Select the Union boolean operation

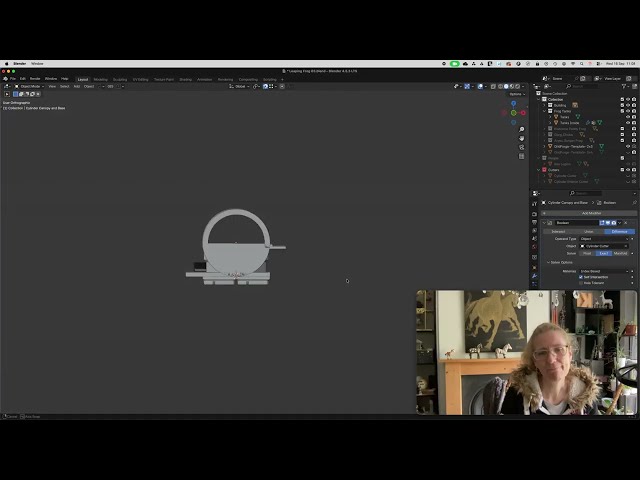pyautogui.click(x=589, y=231)
